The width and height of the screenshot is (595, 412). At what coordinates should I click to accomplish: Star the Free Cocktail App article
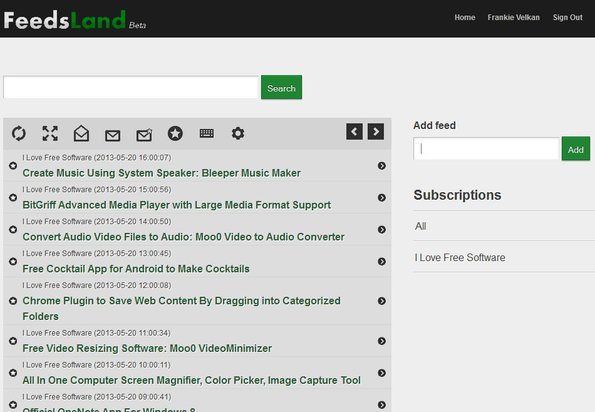(x=13, y=261)
